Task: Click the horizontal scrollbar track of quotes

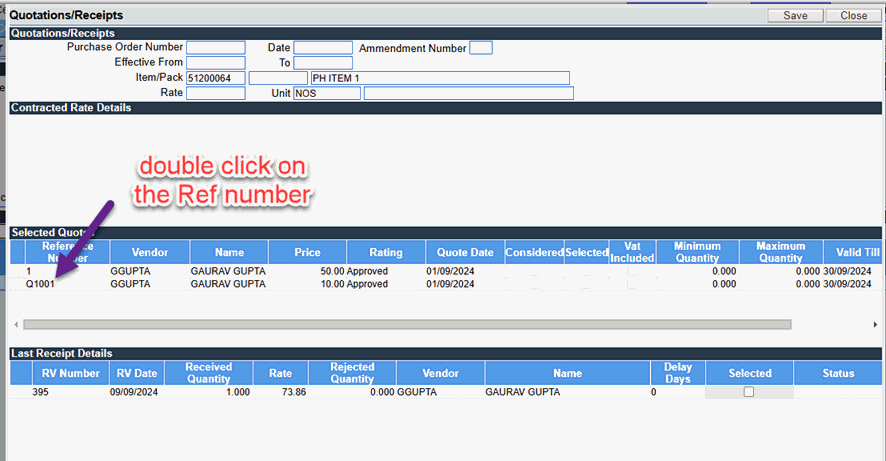Action: point(407,324)
